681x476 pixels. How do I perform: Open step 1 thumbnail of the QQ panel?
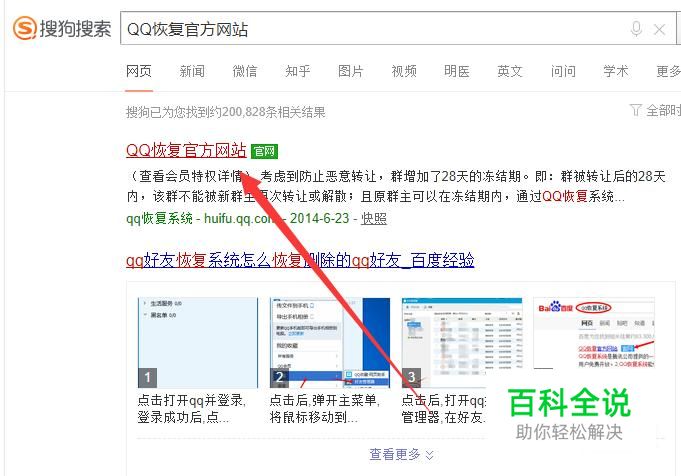pyautogui.click(x=198, y=342)
